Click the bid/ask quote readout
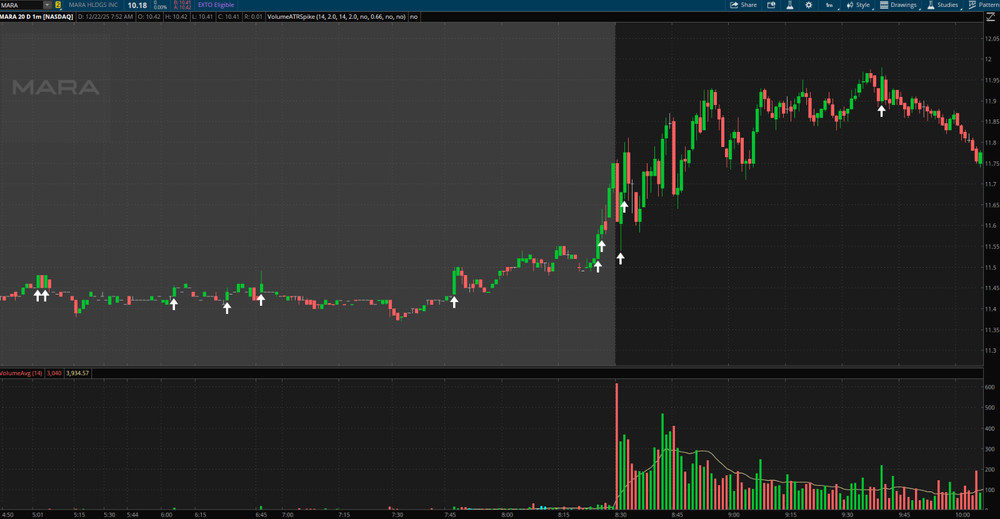1000x519 pixels. click(x=182, y=5)
